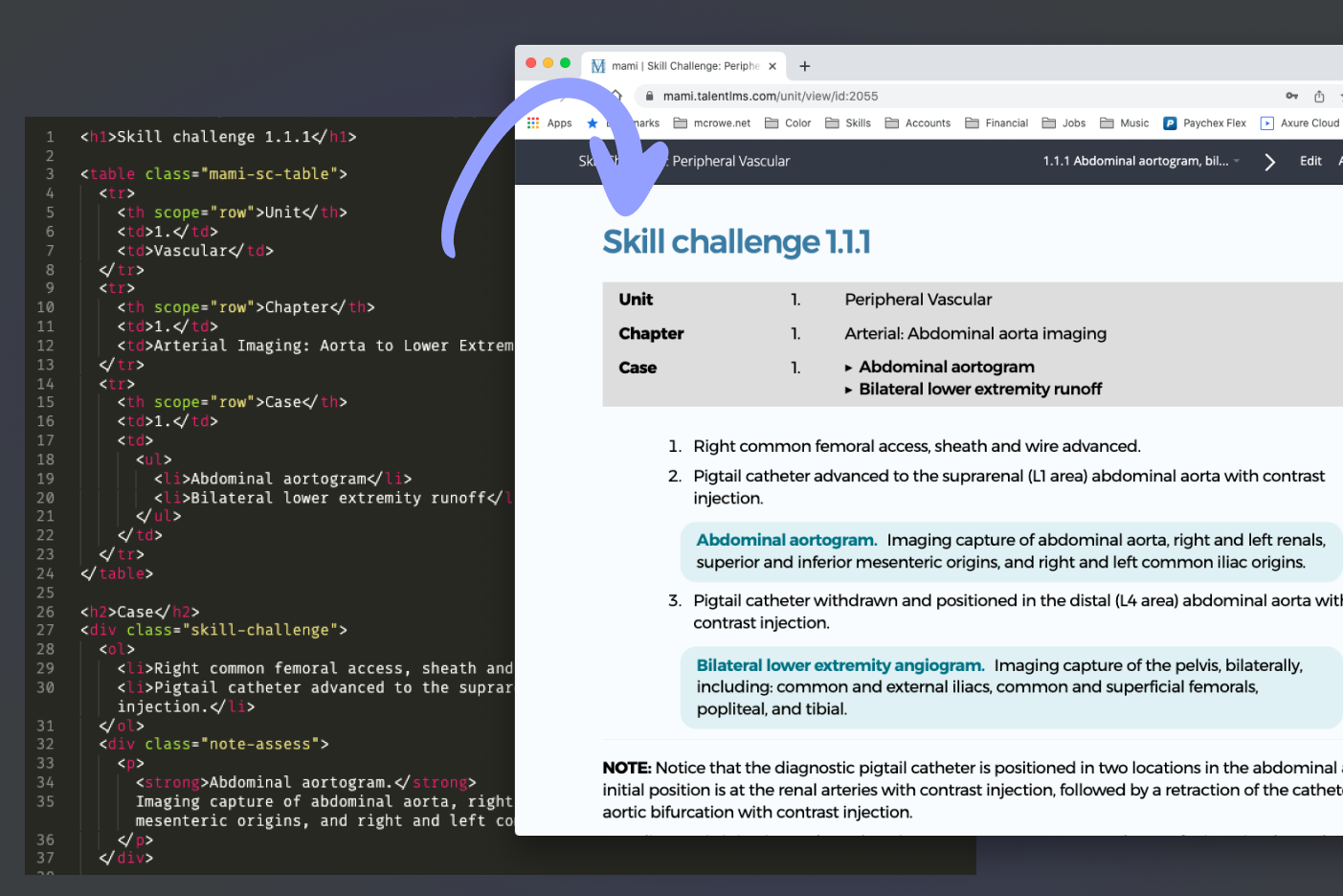
Task: Click code line 10 th scope row Chapter
Action: click(x=246, y=307)
